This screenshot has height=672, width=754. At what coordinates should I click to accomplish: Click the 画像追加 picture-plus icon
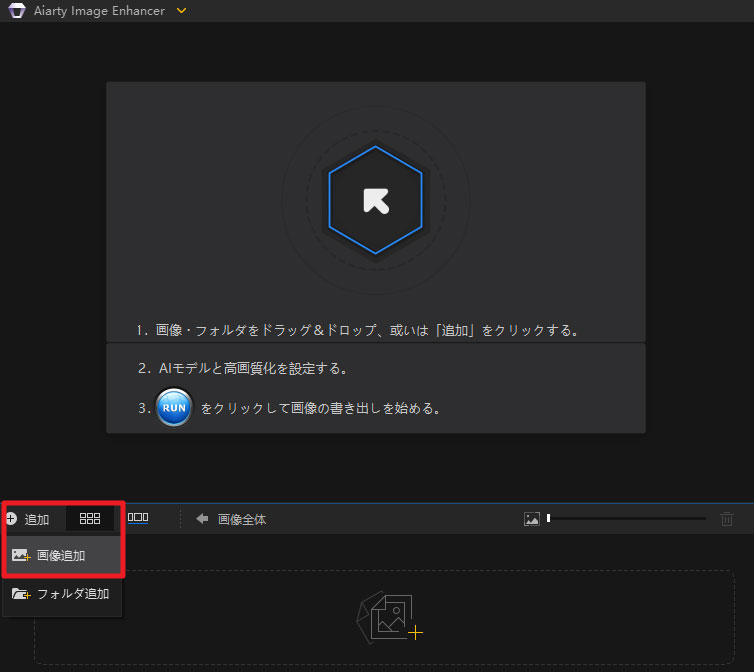21,555
